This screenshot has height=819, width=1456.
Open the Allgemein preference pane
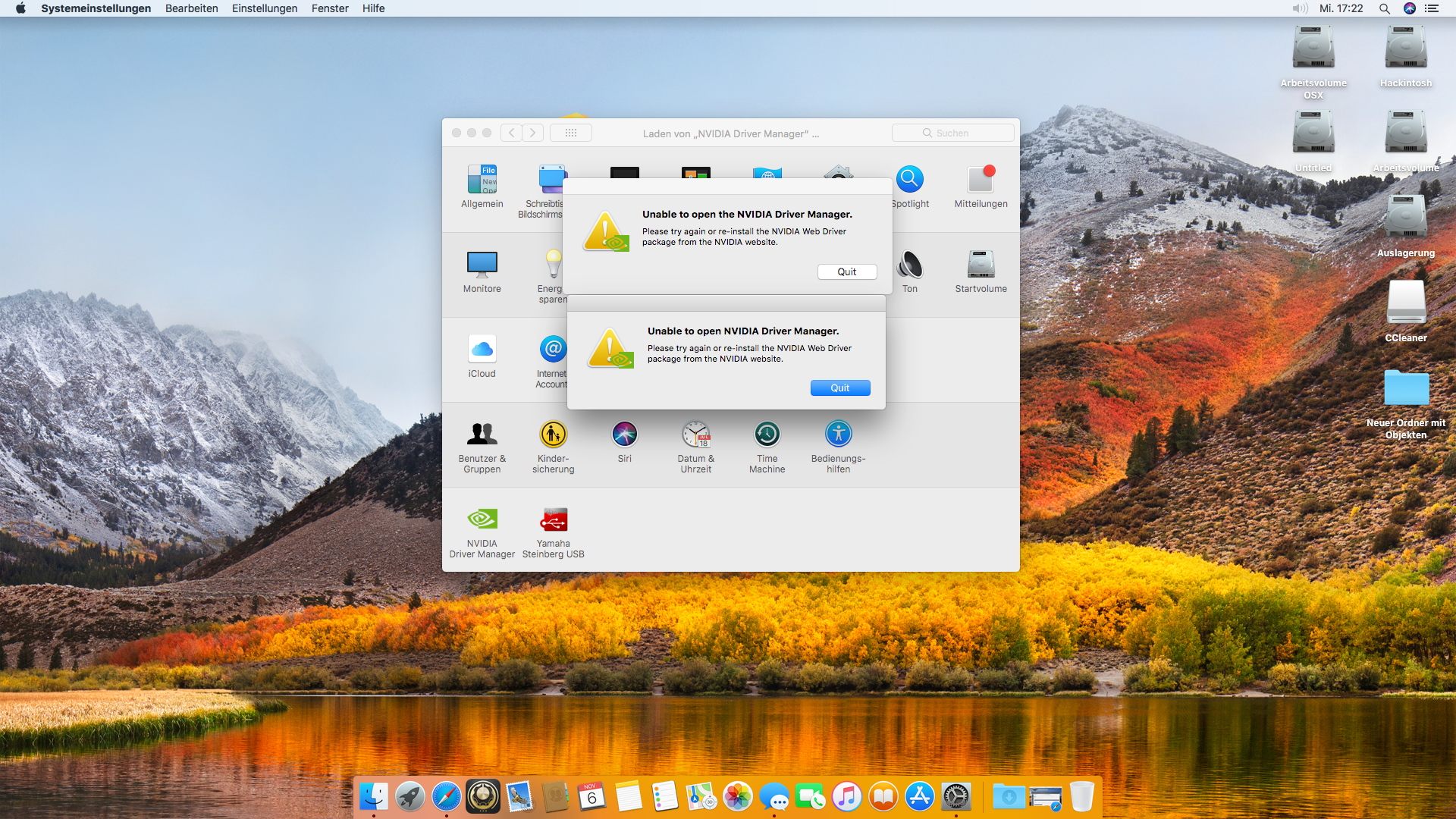(482, 187)
